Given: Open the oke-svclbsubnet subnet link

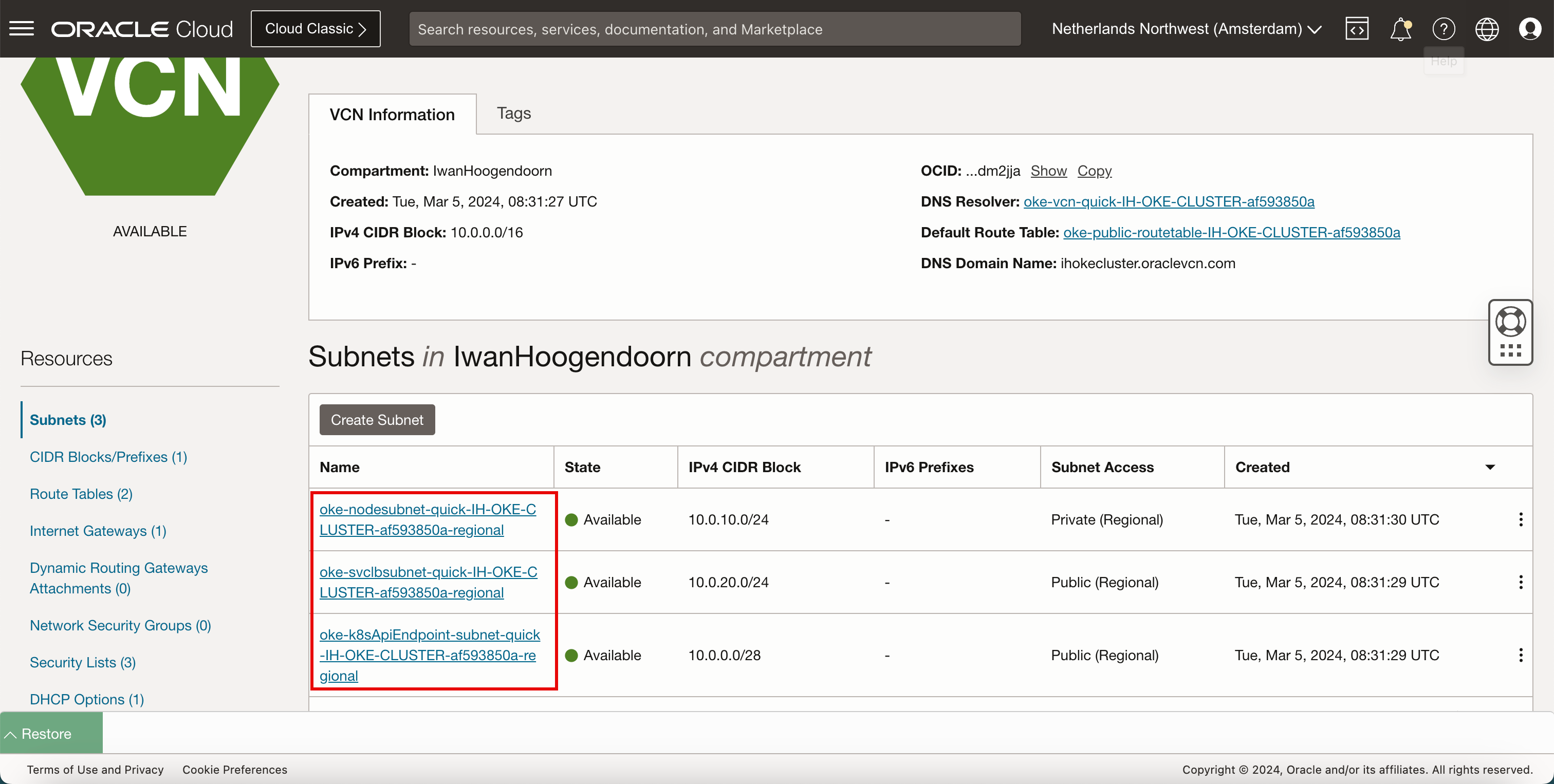Looking at the screenshot, I should (428, 582).
